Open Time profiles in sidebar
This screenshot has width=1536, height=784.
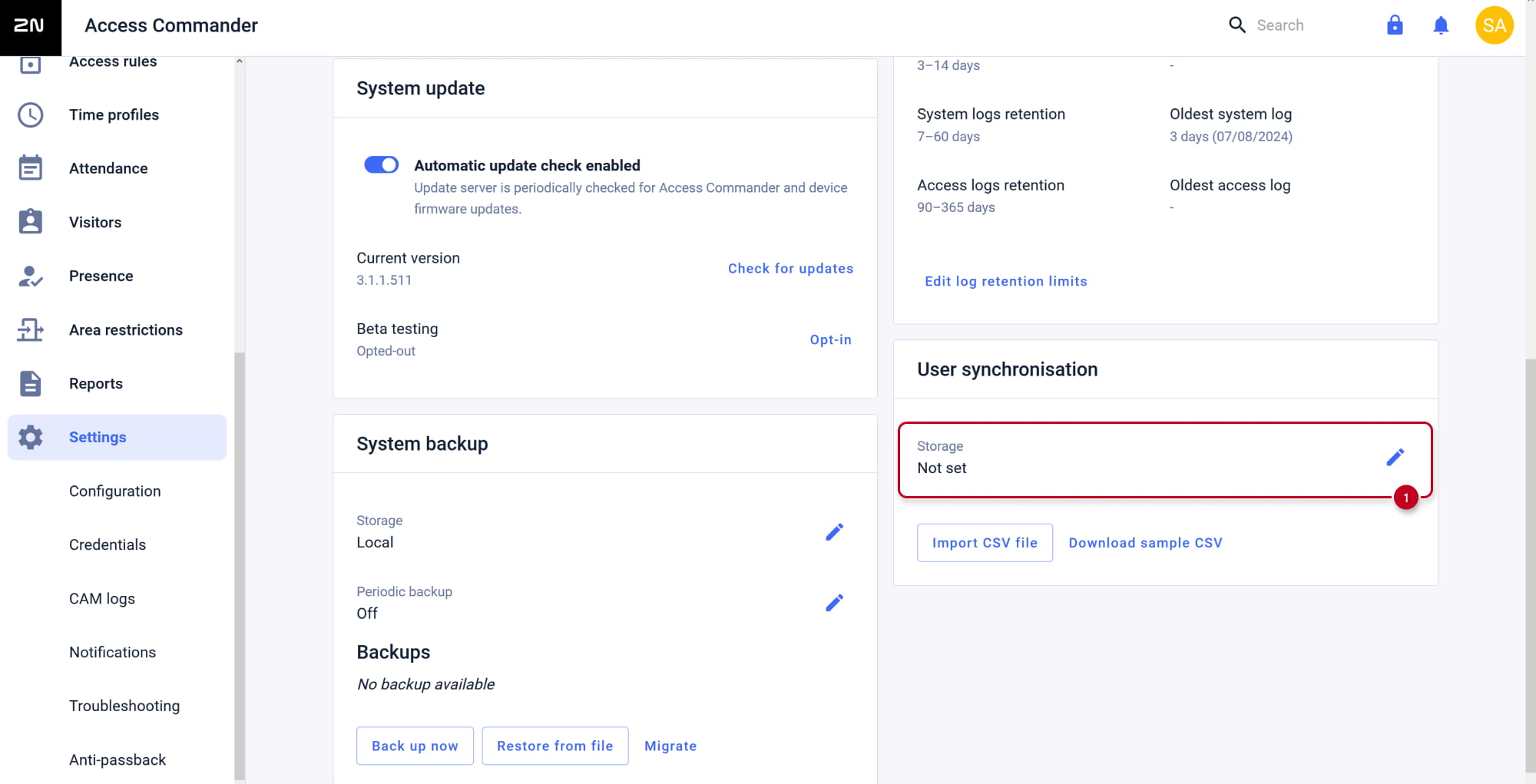tap(114, 114)
